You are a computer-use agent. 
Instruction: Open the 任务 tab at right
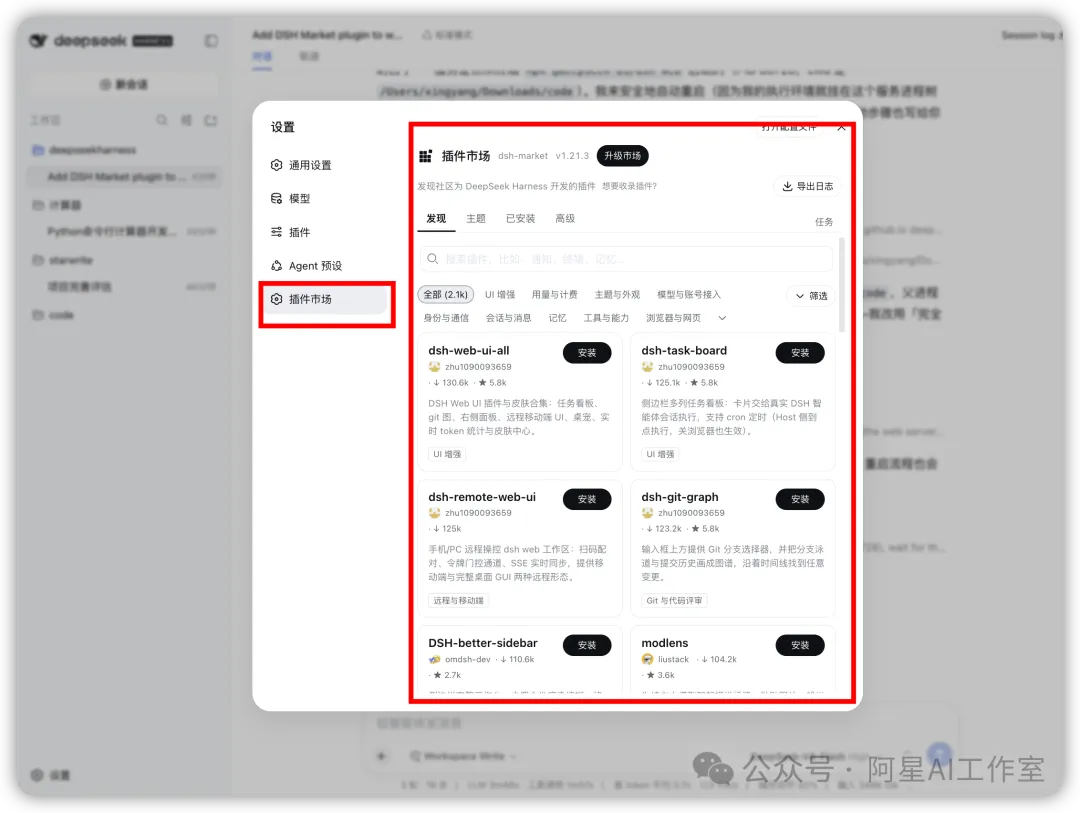(x=824, y=222)
